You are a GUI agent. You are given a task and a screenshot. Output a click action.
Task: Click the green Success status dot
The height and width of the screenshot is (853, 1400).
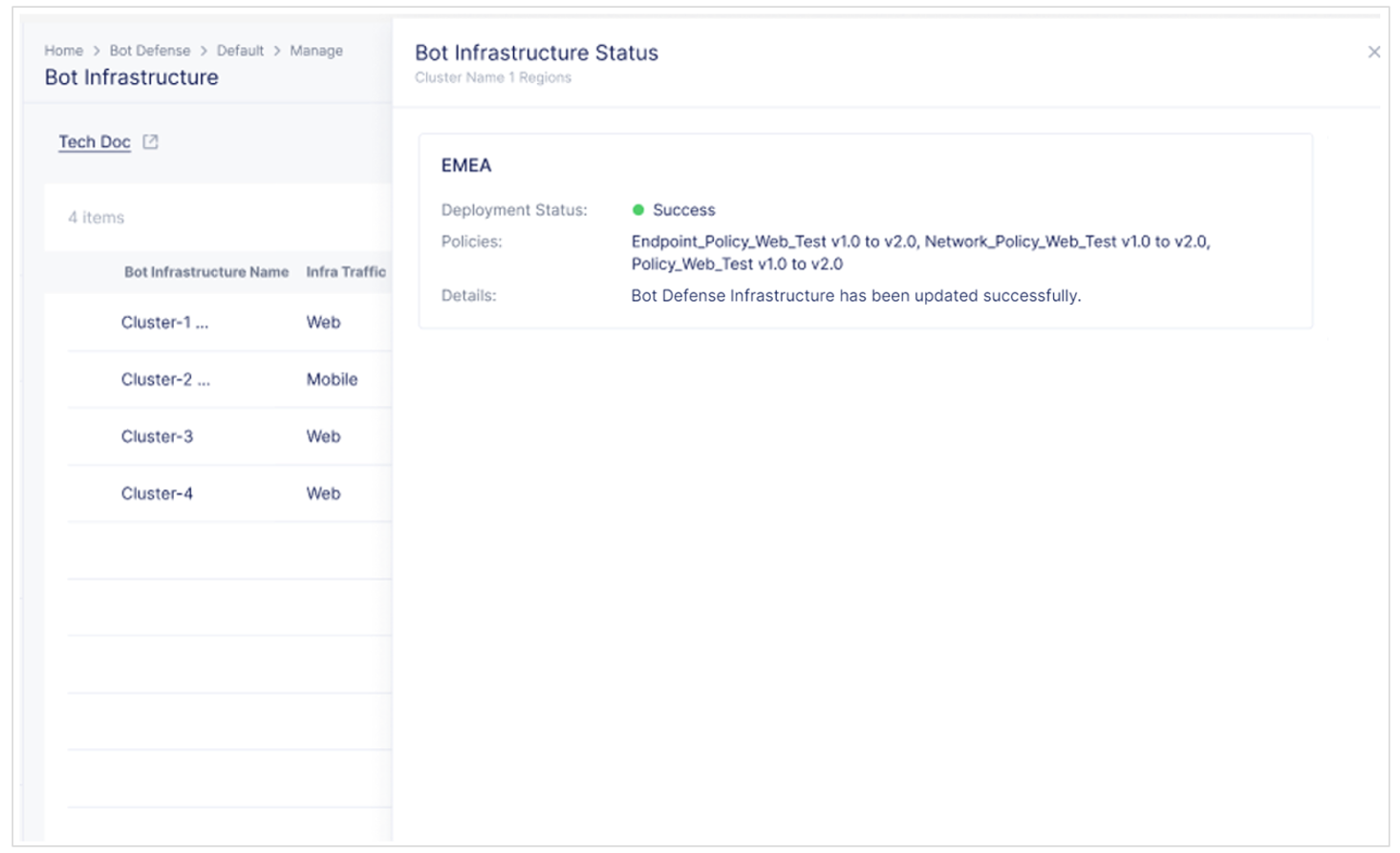pyautogui.click(x=637, y=210)
